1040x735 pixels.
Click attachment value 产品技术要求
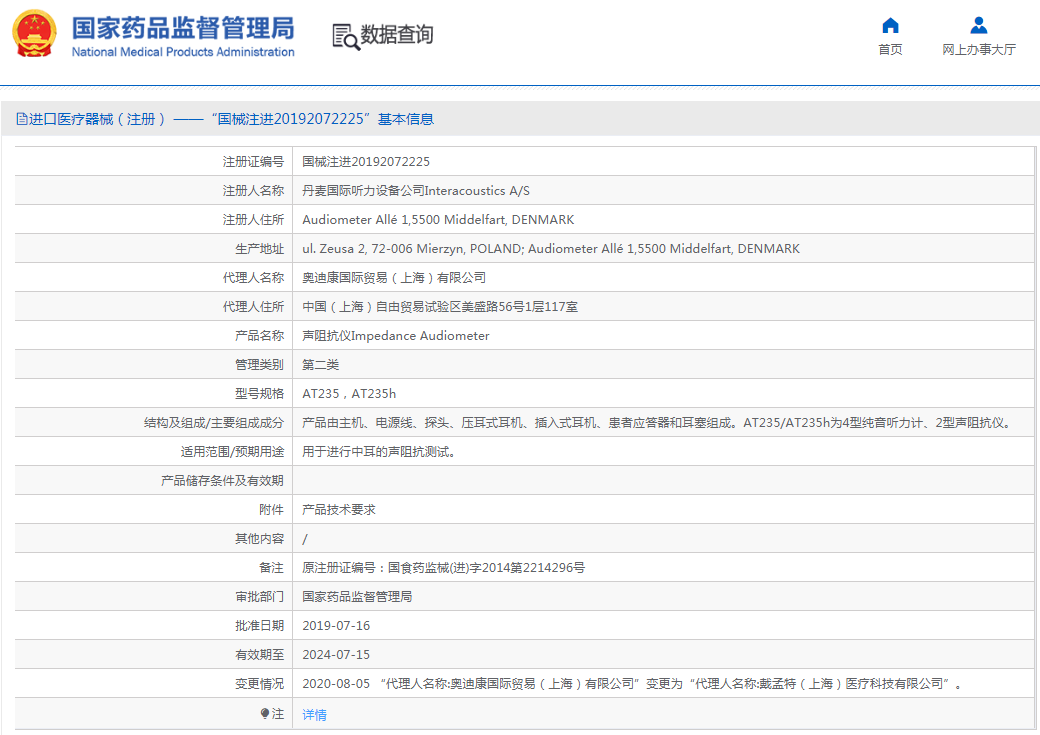[x=339, y=509]
